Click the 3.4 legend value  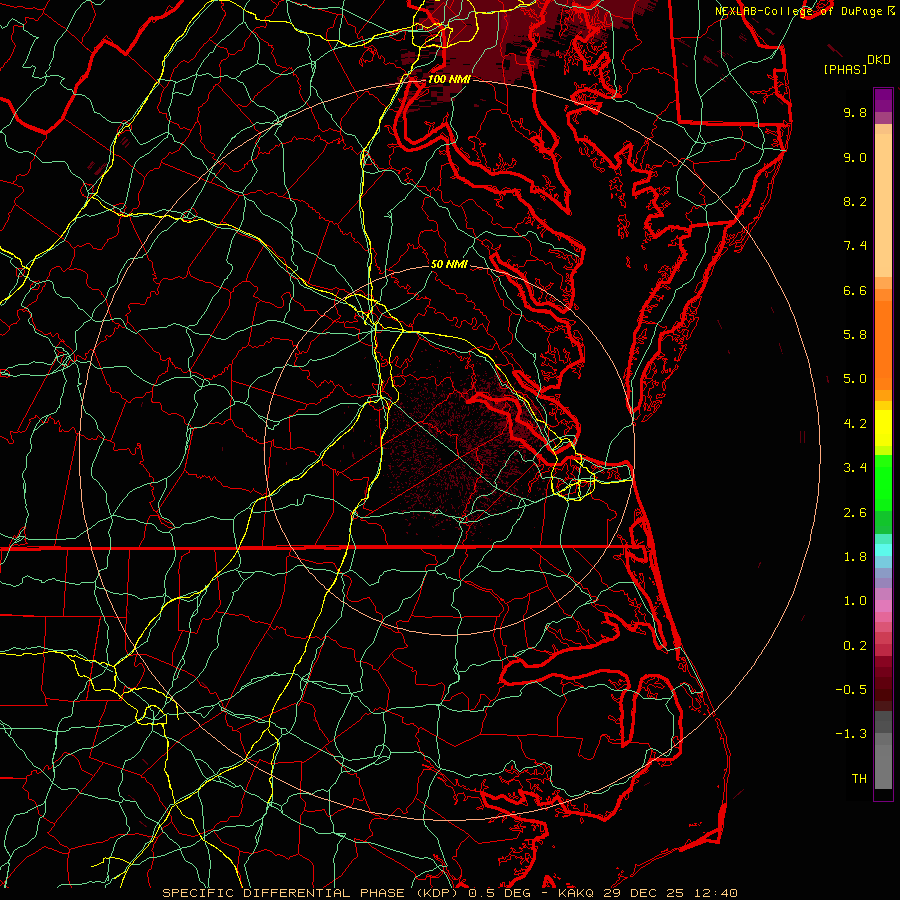click(855, 468)
